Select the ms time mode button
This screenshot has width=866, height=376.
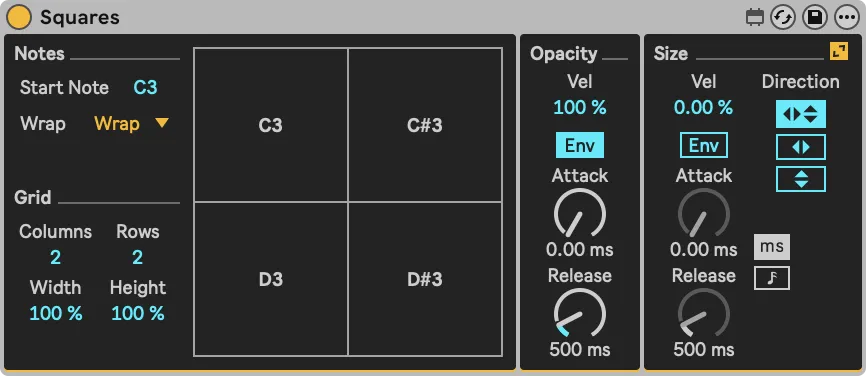pos(772,247)
